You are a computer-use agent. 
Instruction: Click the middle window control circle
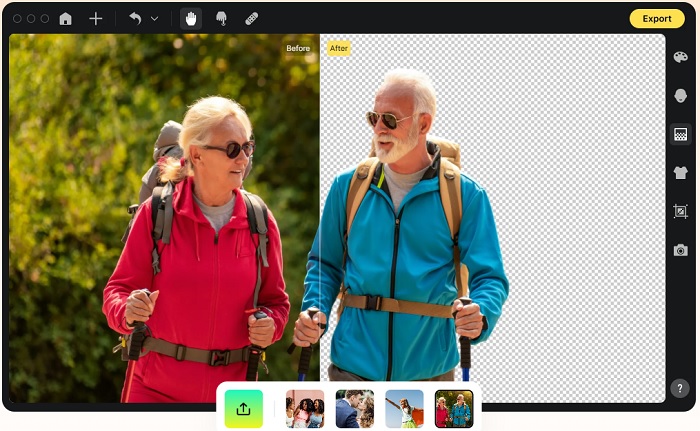pyautogui.click(x=31, y=19)
